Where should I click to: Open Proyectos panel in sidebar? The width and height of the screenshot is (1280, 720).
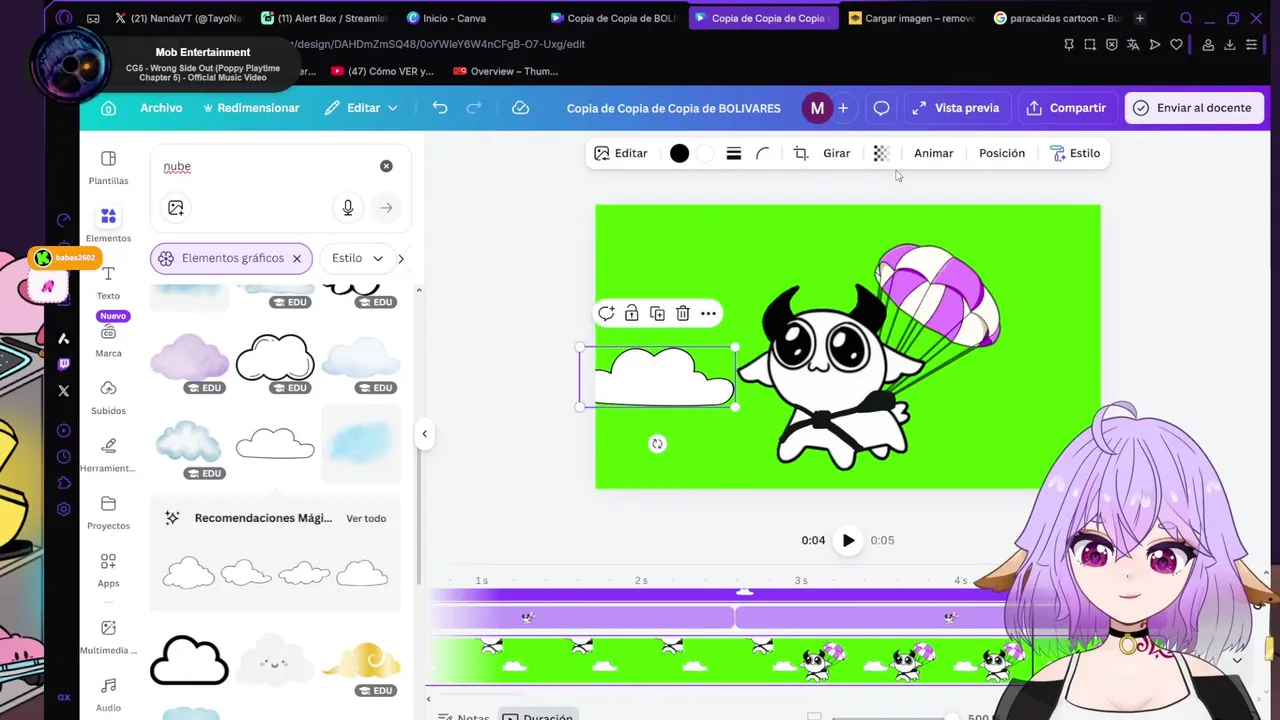point(108,513)
